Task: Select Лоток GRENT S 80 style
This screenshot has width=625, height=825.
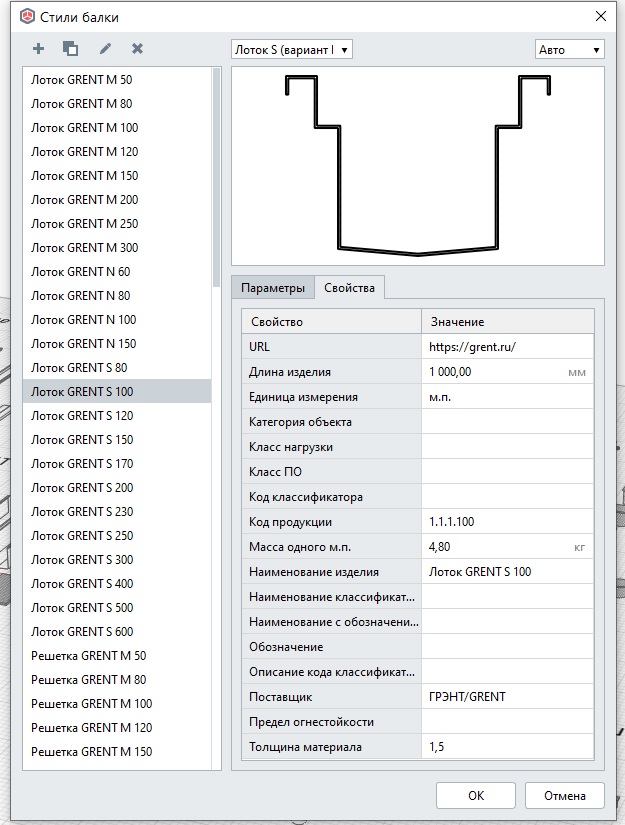Action: [117, 368]
